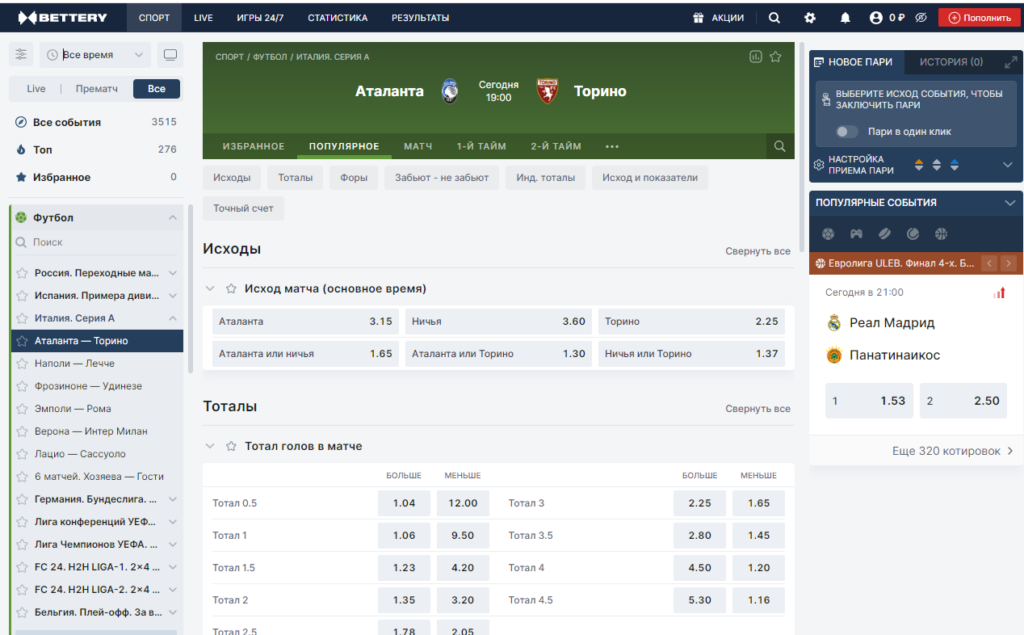The height and width of the screenshot is (635, 1024).
Task: Open the LIVE top menu item
Action: [x=203, y=18]
